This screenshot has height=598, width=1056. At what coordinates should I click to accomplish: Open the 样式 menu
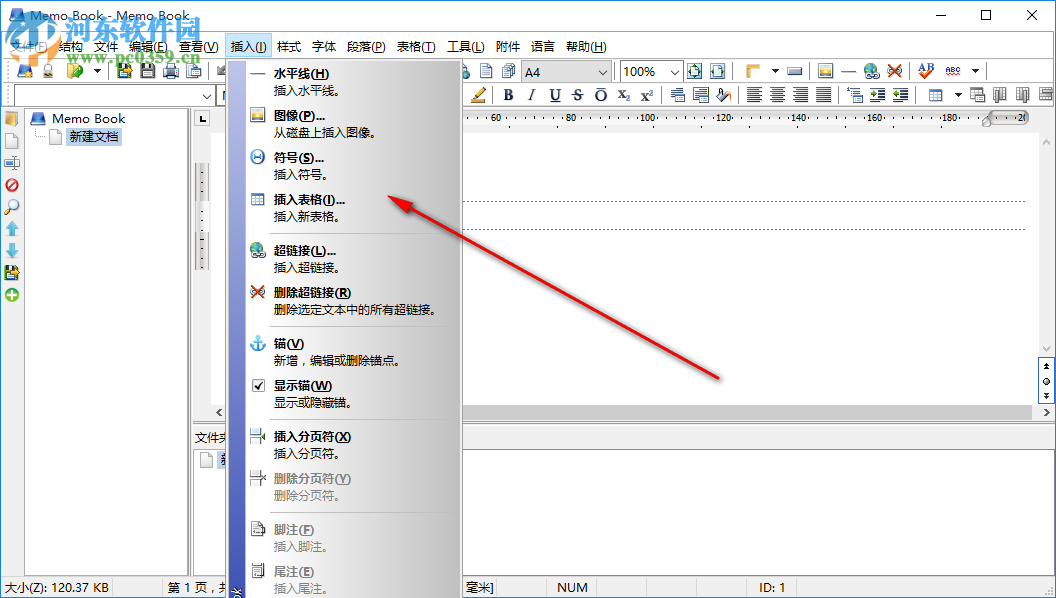pos(289,46)
